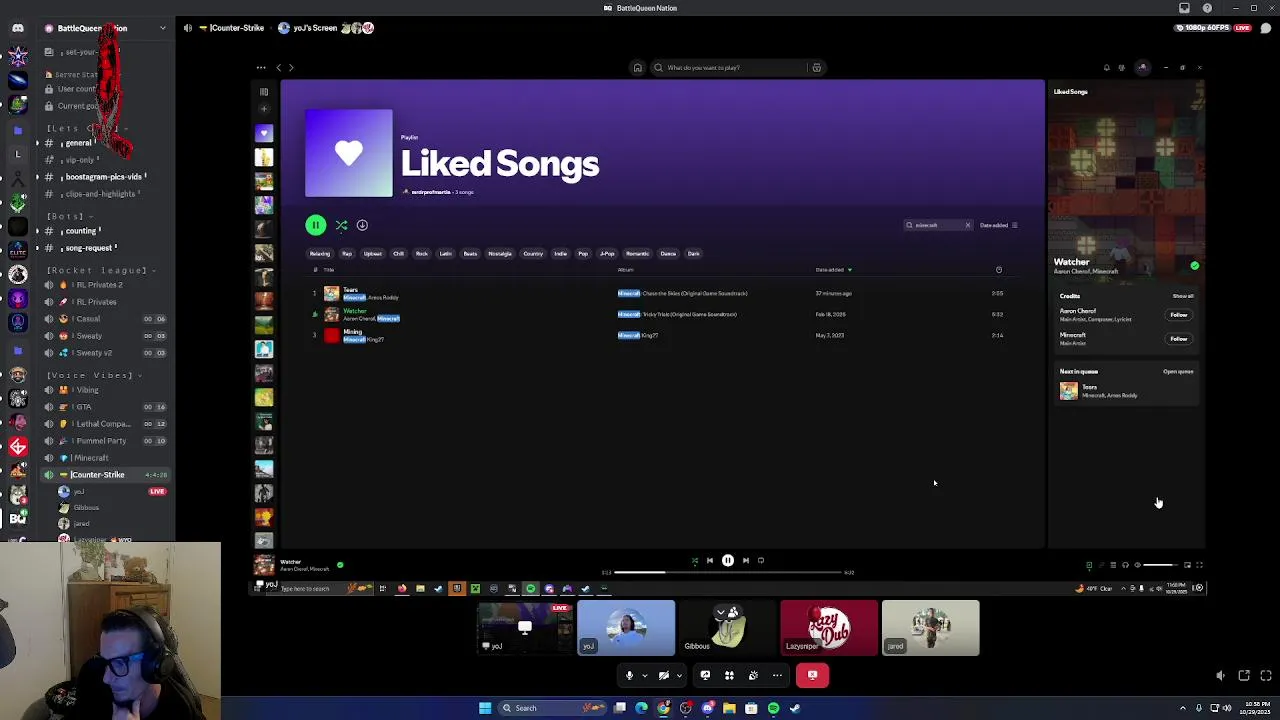Toggle shuffle in the bottom player bar

pyautogui.click(x=694, y=561)
